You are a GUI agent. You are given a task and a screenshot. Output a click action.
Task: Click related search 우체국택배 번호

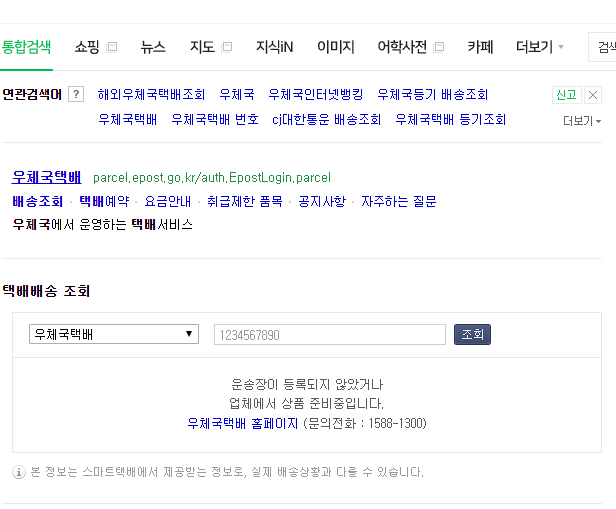pyautogui.click(x=215, y=119)
